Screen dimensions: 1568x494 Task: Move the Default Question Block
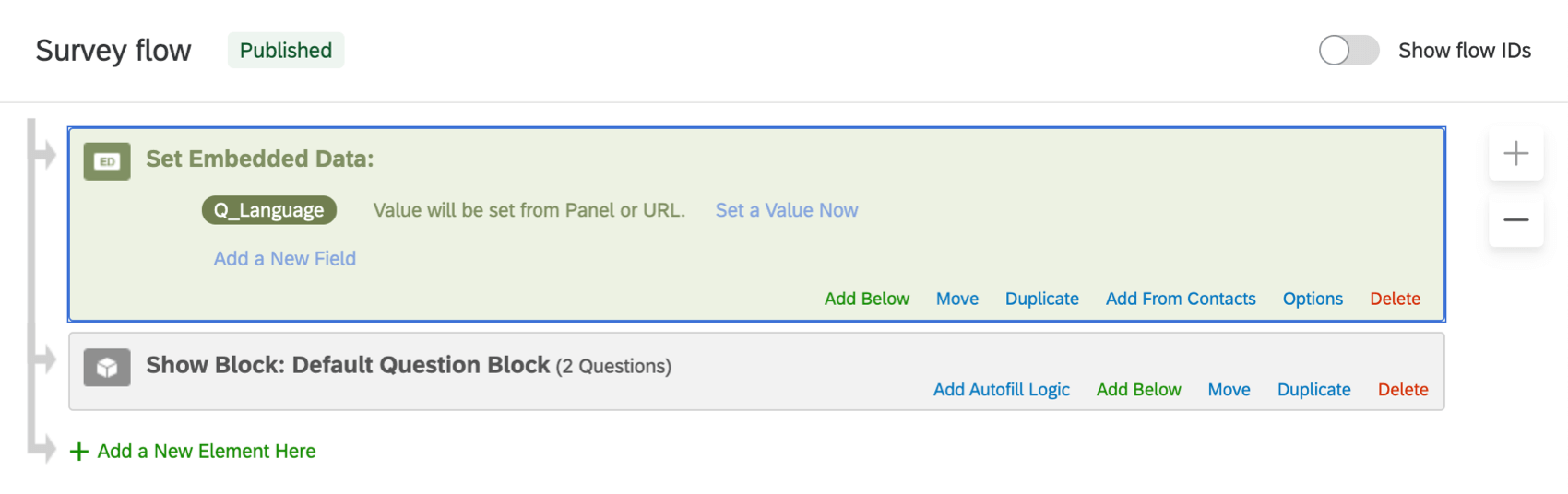(1229, 390)
